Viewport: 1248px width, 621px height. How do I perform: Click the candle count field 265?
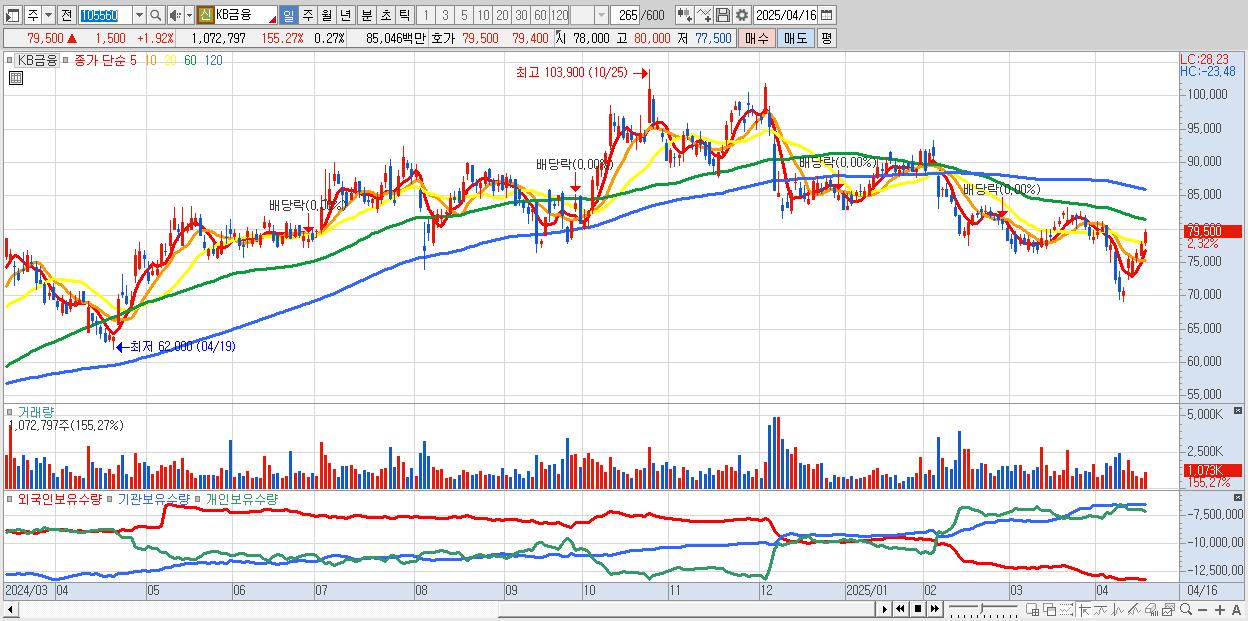[x=626, y=15]
